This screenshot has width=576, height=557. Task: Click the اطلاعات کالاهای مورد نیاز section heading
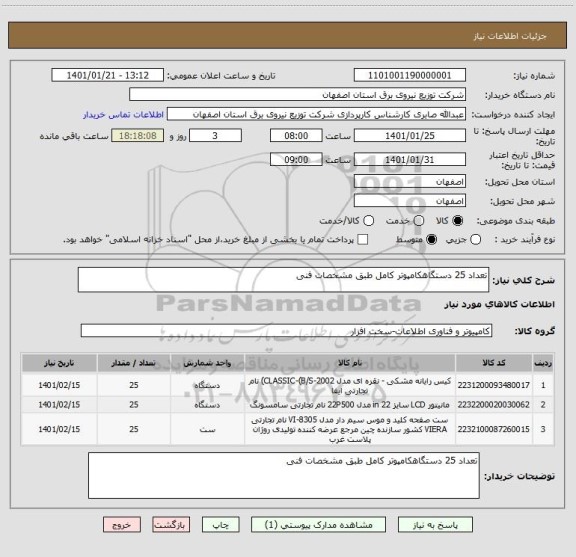[x=499, y=304]
